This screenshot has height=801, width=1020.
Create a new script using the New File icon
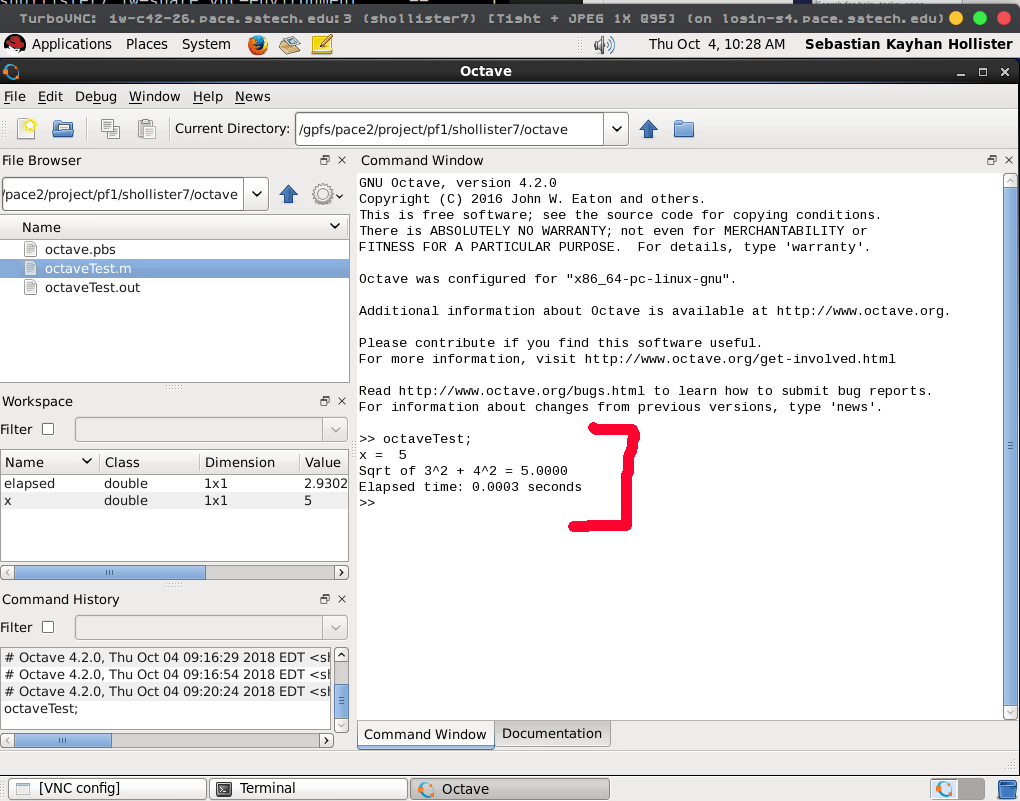pyautogui.click(x=27, y=128)
